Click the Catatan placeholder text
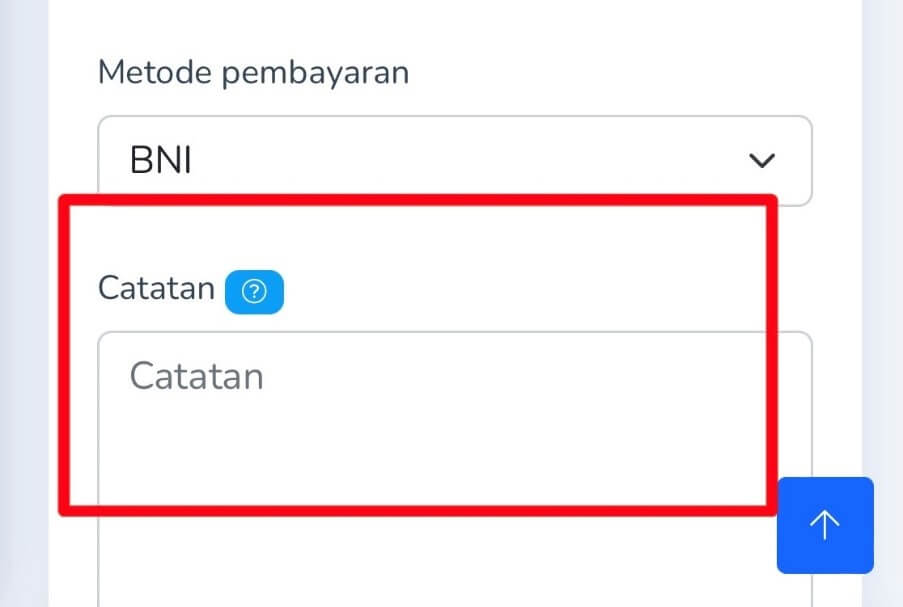 197,376
